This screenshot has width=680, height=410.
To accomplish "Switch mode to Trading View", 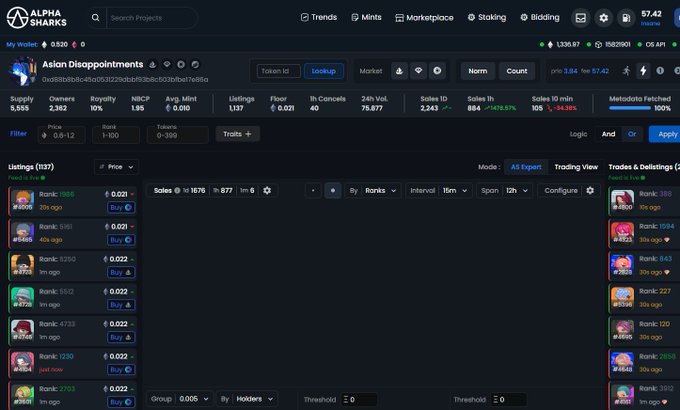I will pos(576,167).
